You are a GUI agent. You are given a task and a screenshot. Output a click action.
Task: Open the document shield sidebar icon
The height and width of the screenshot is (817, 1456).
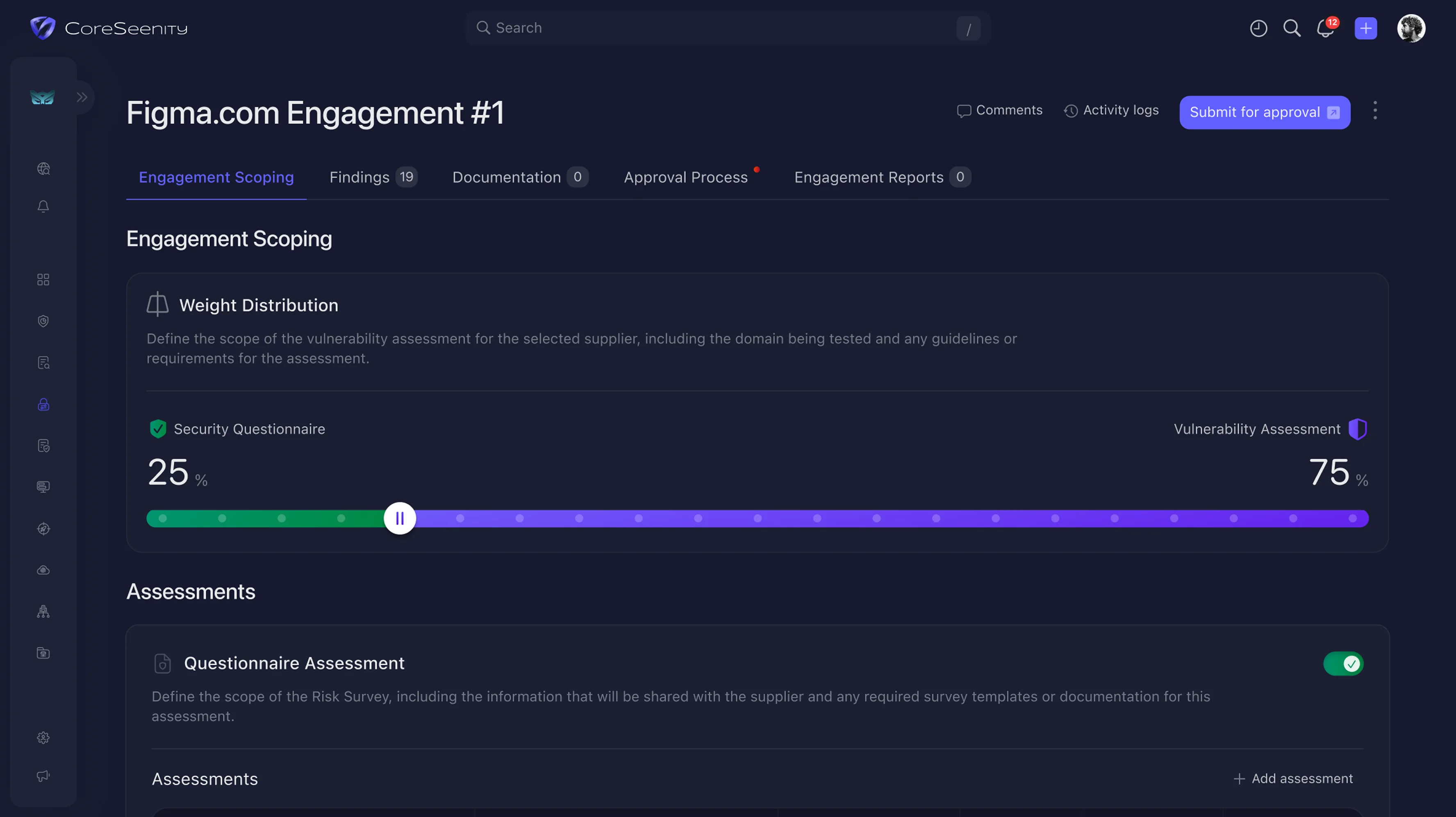[x=43, y=445]
